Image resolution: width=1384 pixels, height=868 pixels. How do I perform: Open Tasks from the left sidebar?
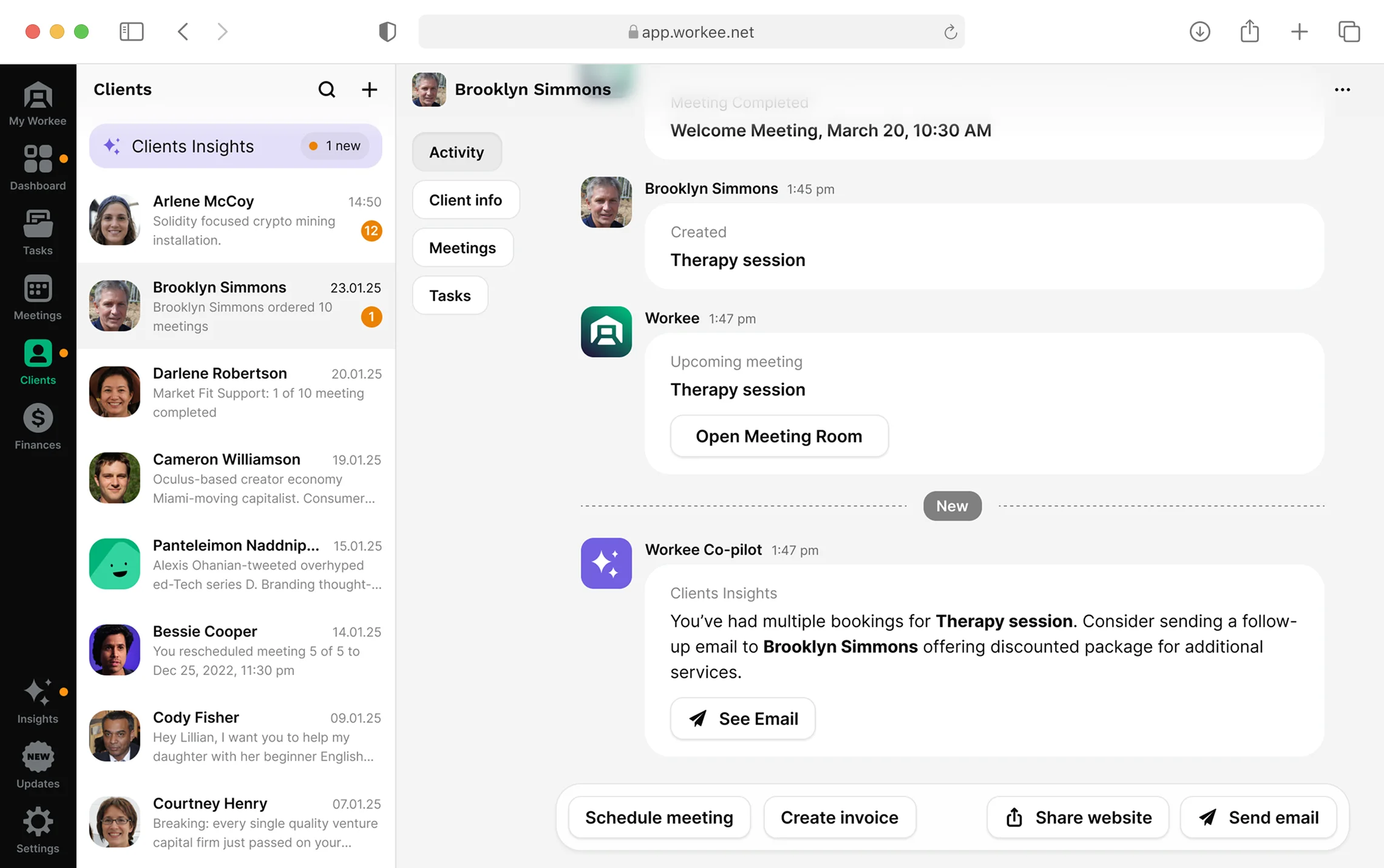point(38,232)
